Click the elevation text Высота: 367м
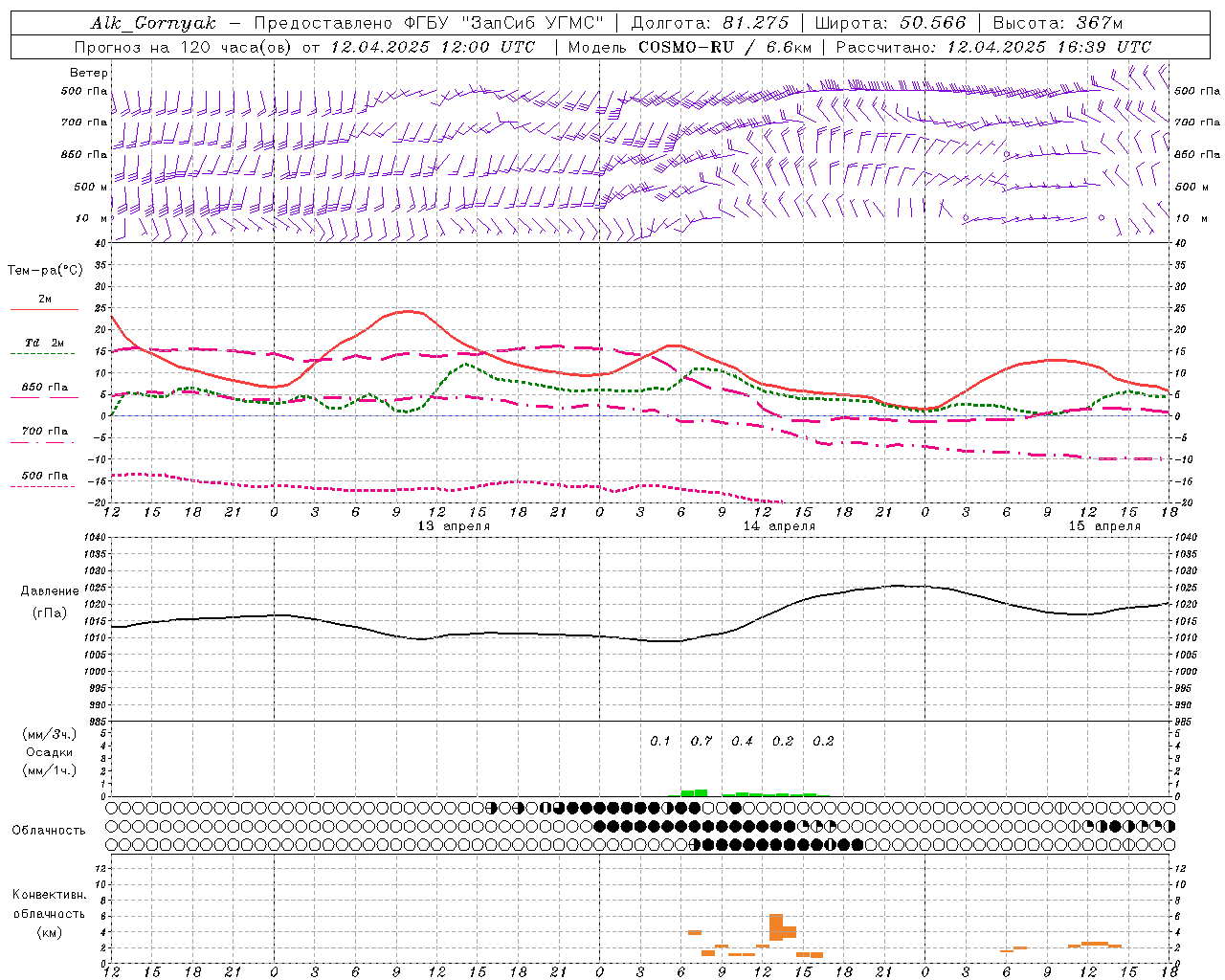Screen dimensions: 1225x980 point(1058,23)
